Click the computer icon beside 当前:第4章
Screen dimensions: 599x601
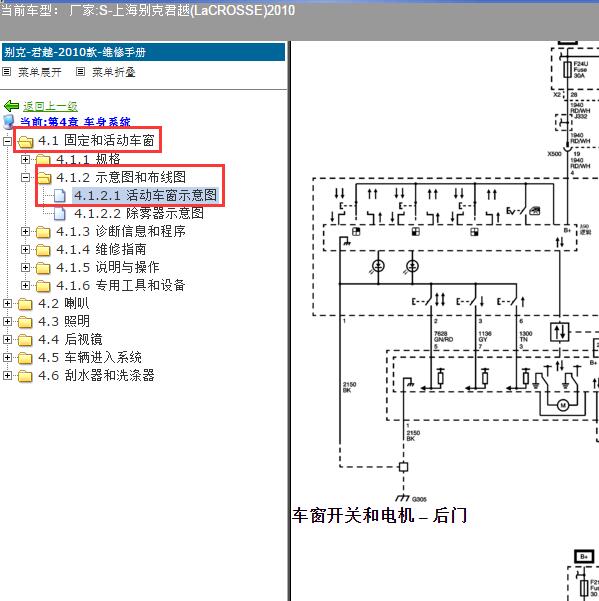(8, 121)
